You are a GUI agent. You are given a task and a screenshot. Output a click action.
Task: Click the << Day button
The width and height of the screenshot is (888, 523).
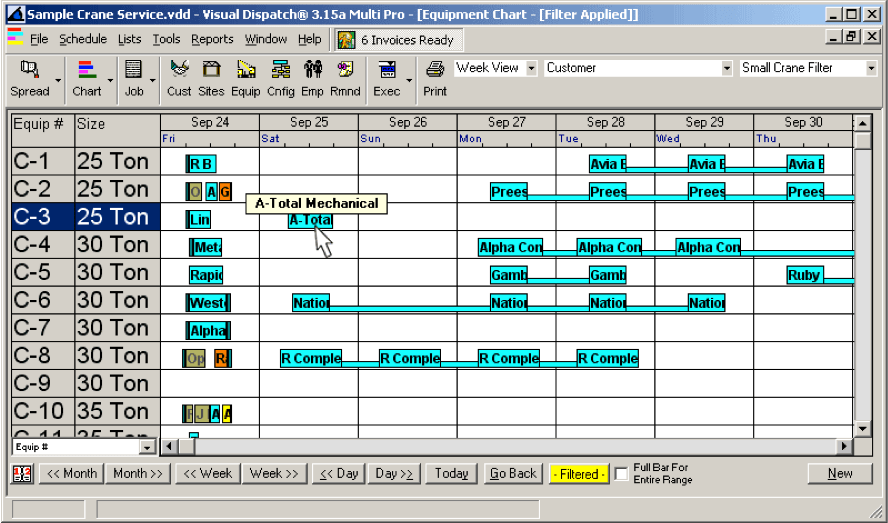pyautogui.click(x=339, y=474)
